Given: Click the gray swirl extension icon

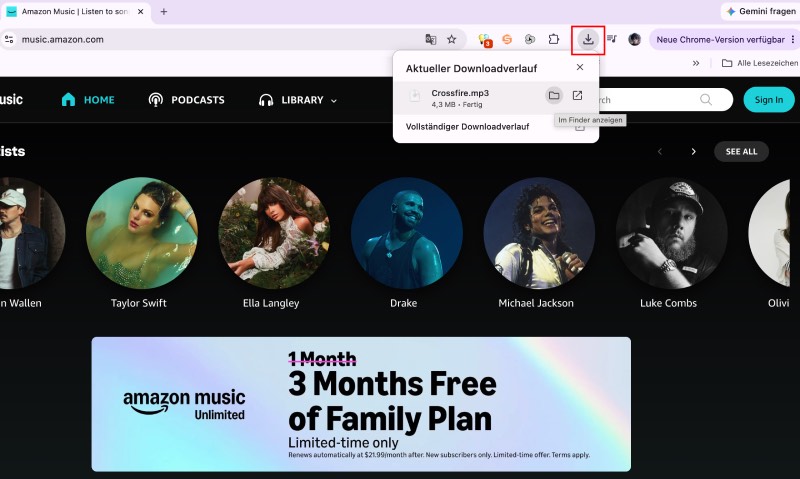Looking at the screenshot, I should (530, 39).
